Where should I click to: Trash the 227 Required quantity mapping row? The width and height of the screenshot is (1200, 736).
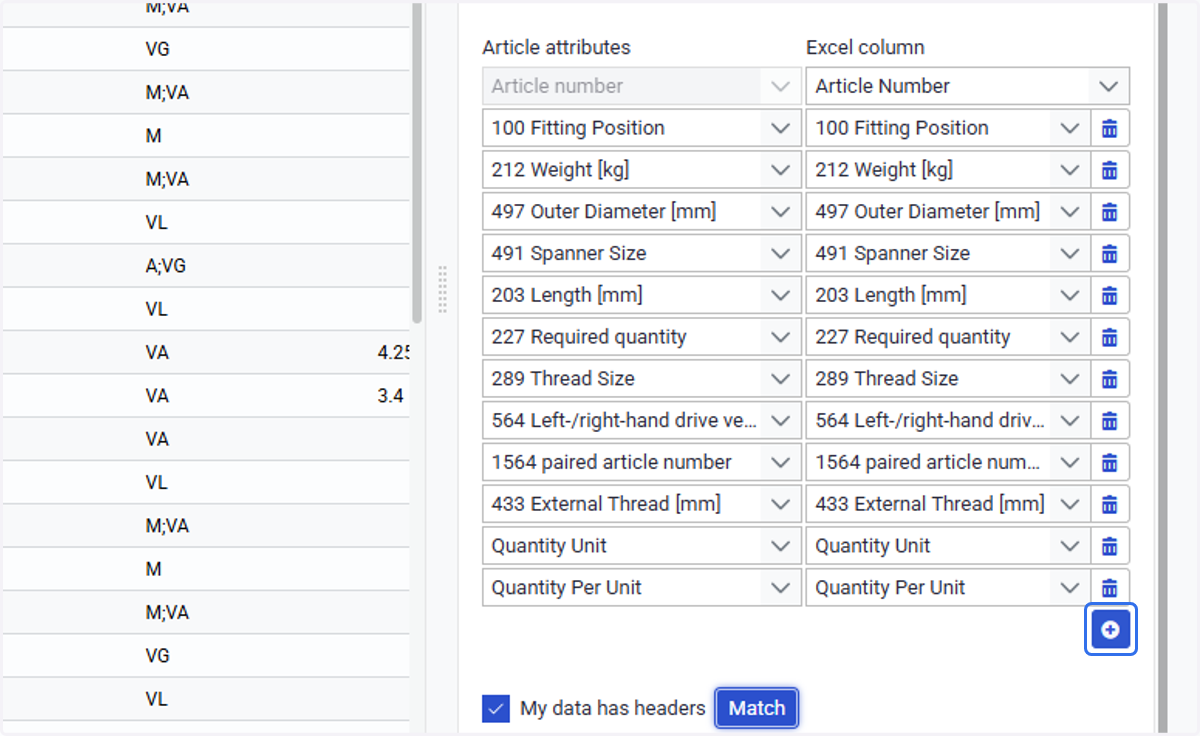(x=1109, y=337)
